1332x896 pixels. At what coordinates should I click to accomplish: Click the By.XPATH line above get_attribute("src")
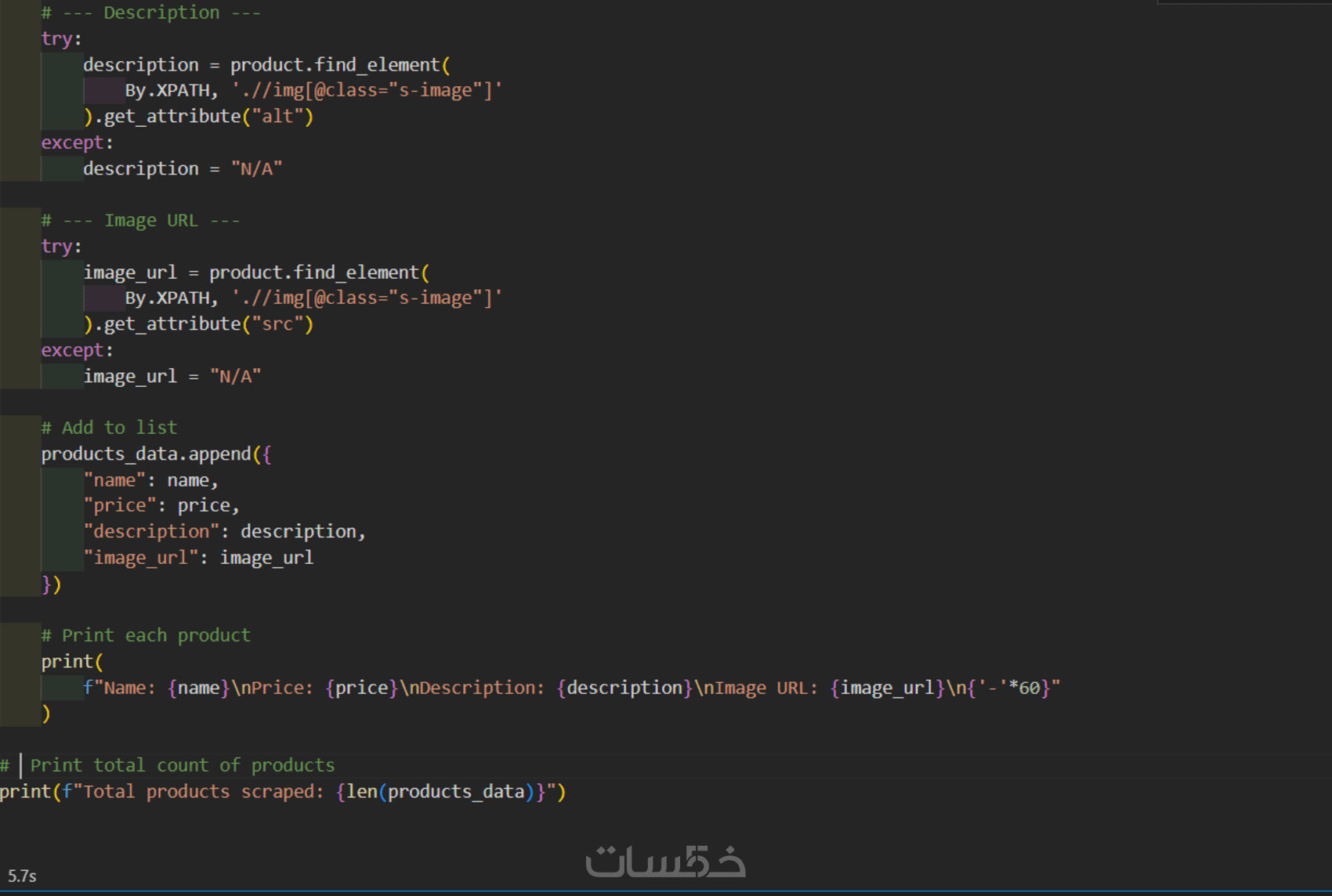click(313, 298)
